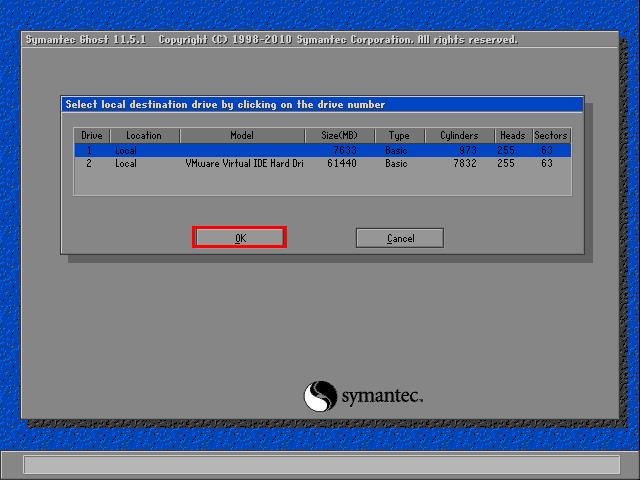The image size is (640, 480).
Task: Click sectors value 63 for drive 1
Action: pyautogui.click(x=547, y=151)
